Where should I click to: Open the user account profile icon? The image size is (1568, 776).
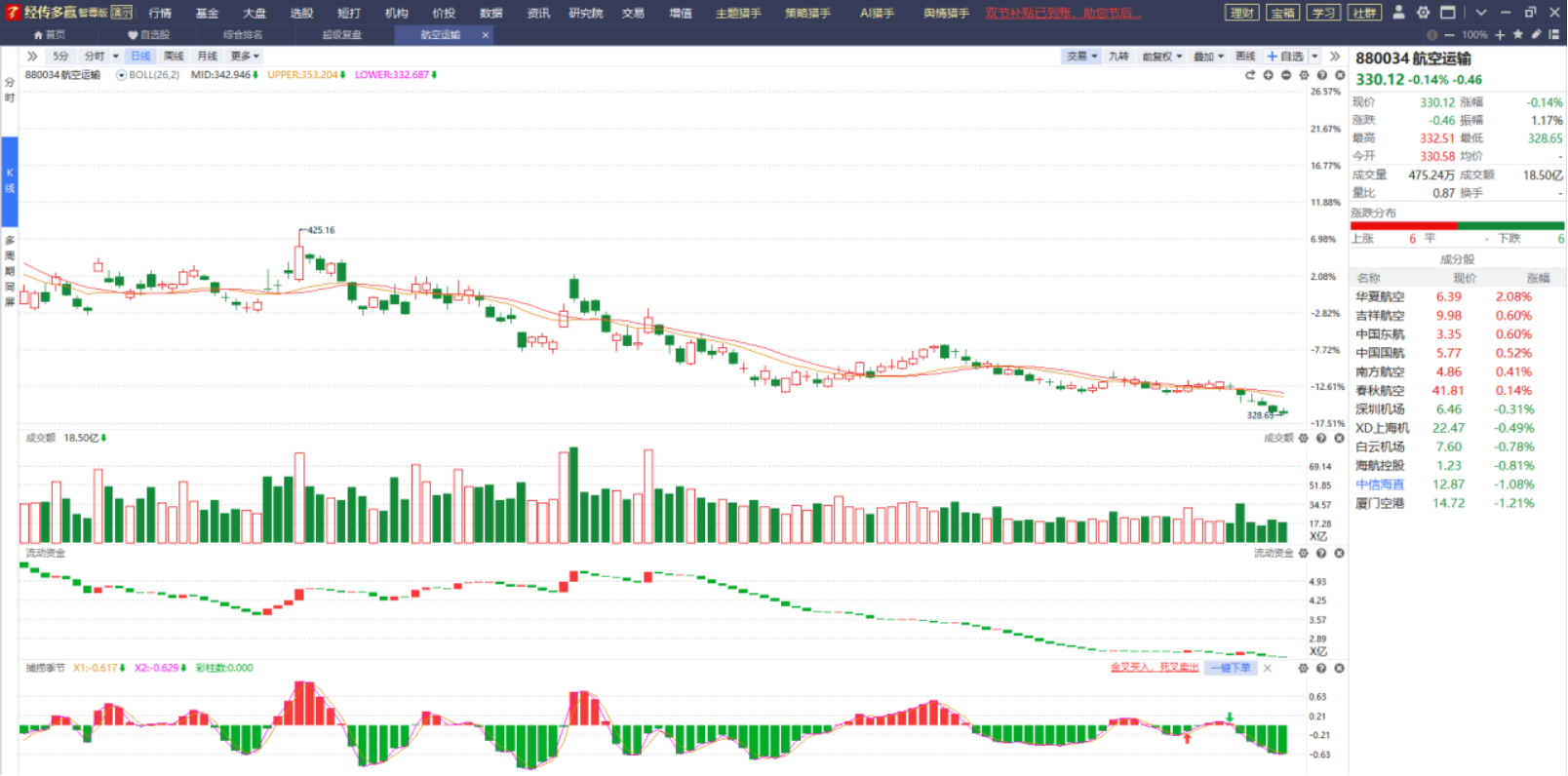[1398, 13]
